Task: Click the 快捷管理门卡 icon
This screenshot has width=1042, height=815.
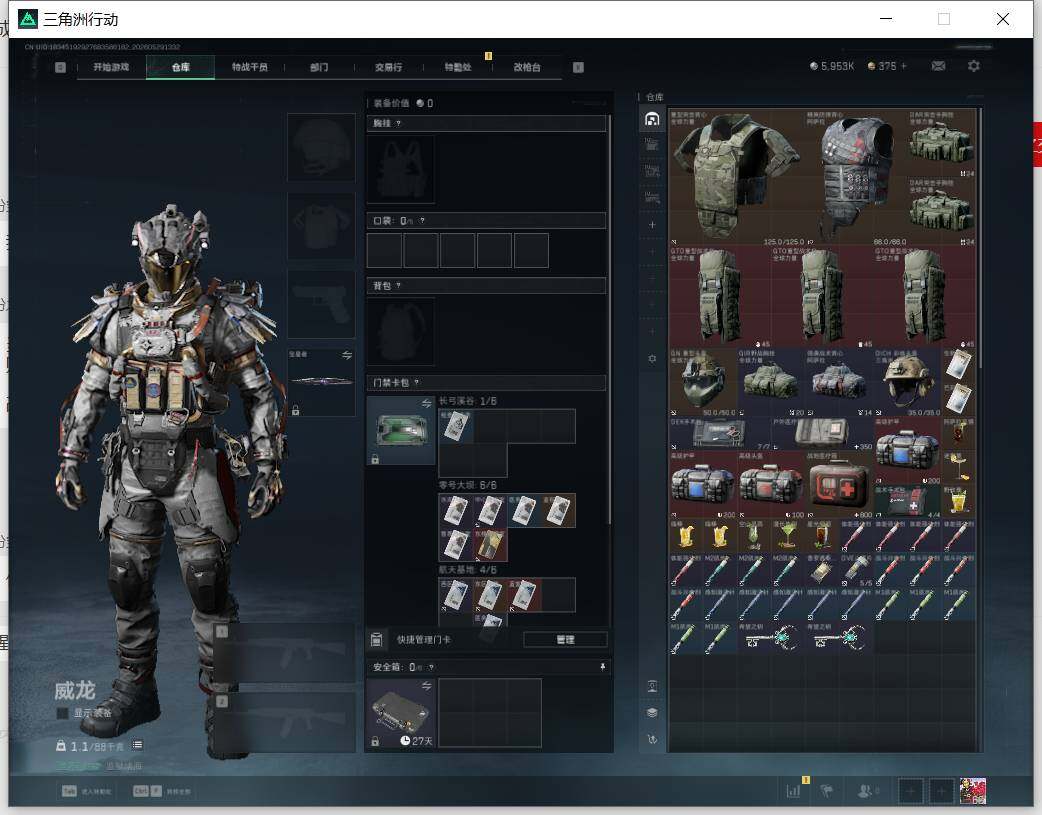Action: tap(376, 640)
